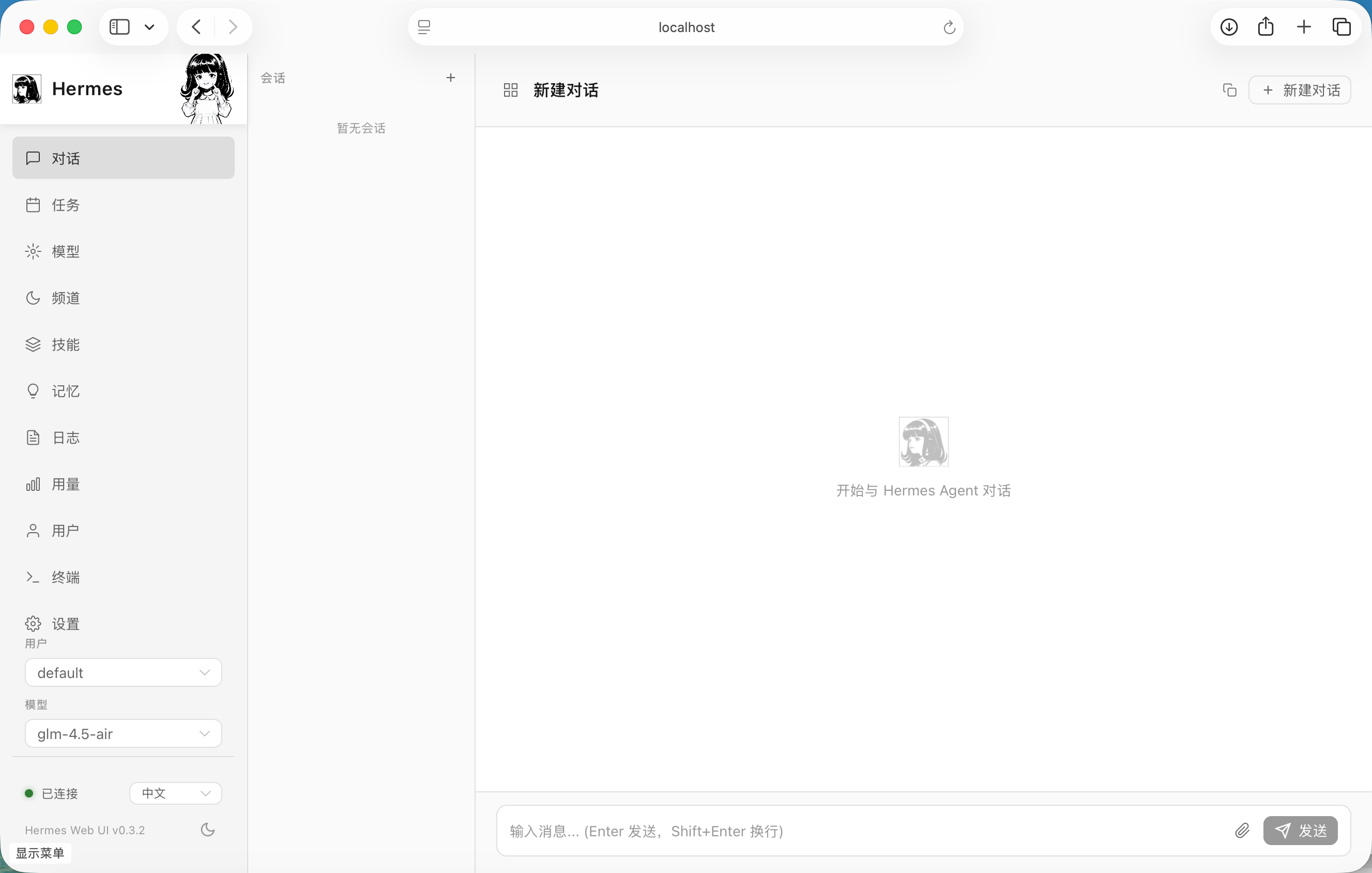Click the paperclip attachment icon
Image resolution: width=1372 pixels, height=873 pixels.
[x=1242, y=831]
